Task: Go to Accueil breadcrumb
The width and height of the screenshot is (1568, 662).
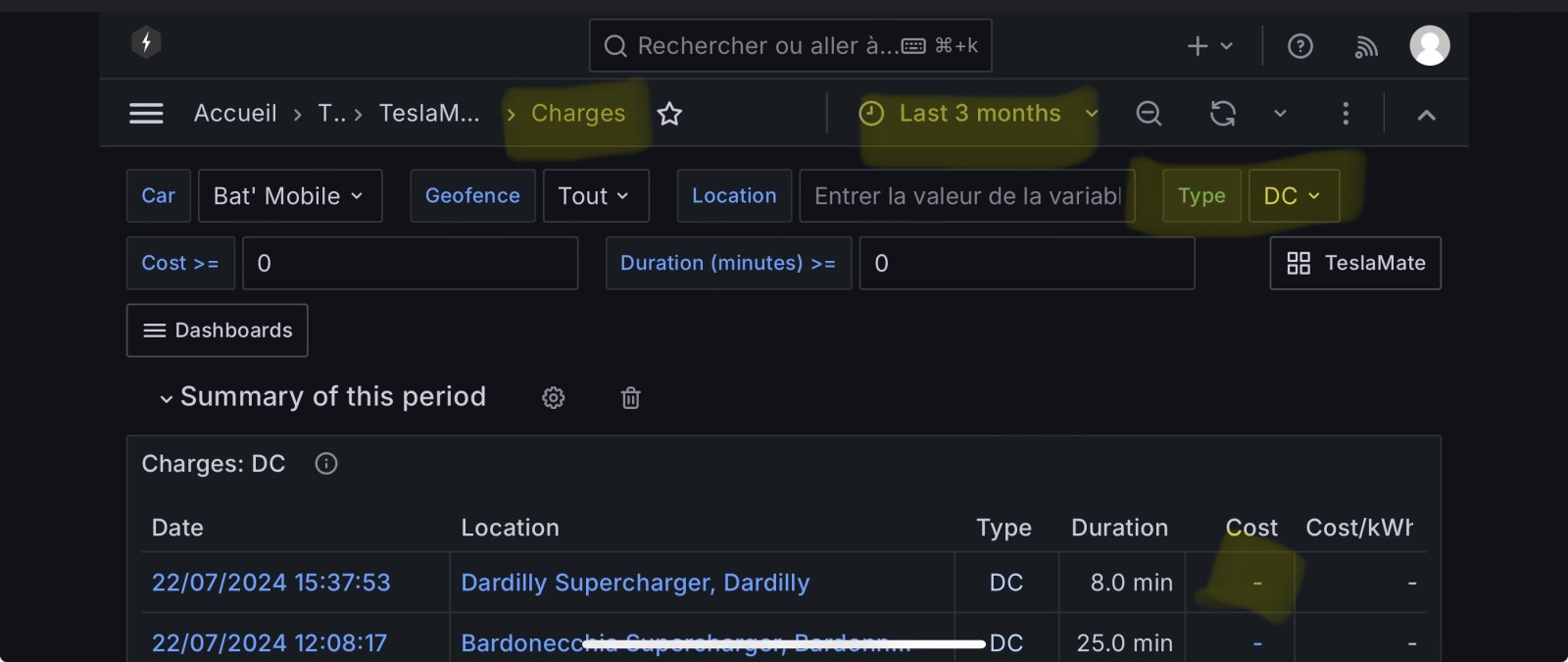Action: coord(235,114)
